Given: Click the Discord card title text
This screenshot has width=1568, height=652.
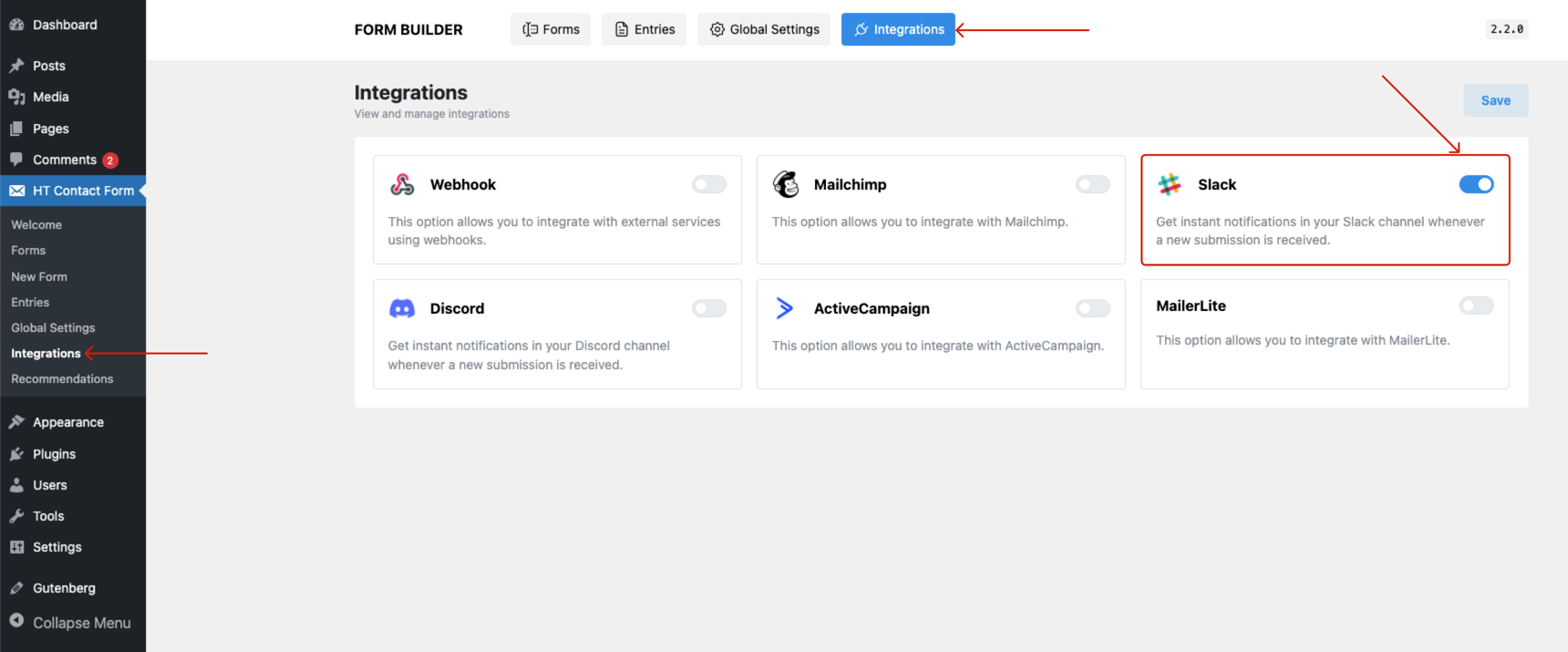Looking at the screenshot, I should [457, 308].
